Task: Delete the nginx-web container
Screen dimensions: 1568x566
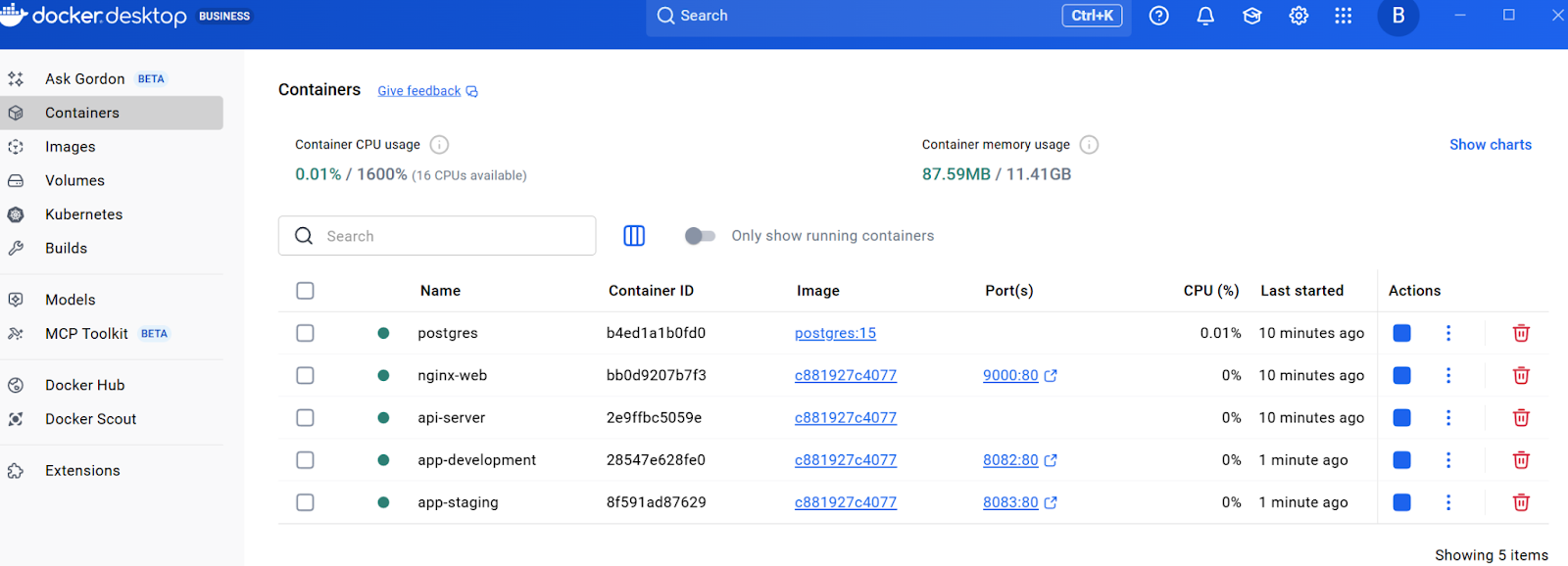Action: pyautogui.click(x=1521, y=375)
